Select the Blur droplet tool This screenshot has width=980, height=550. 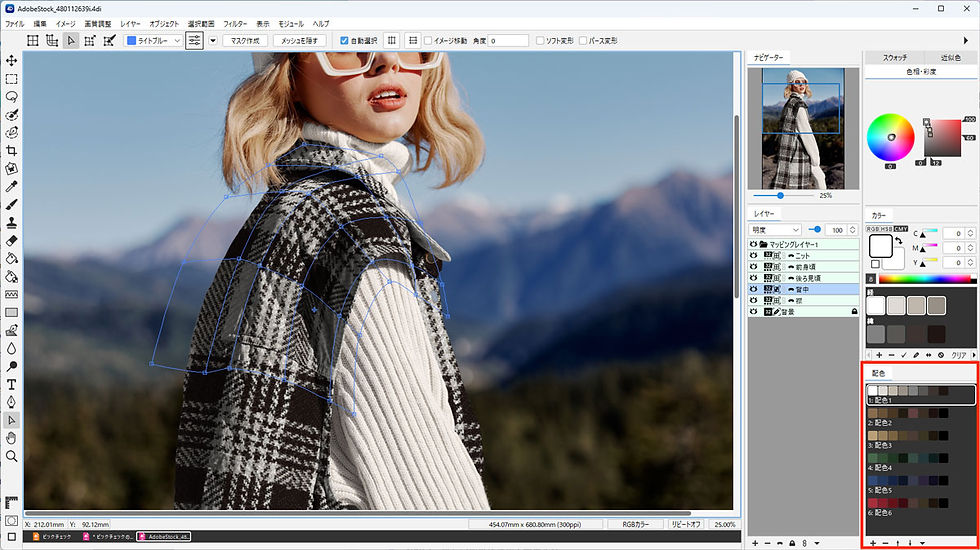(11, 348)
